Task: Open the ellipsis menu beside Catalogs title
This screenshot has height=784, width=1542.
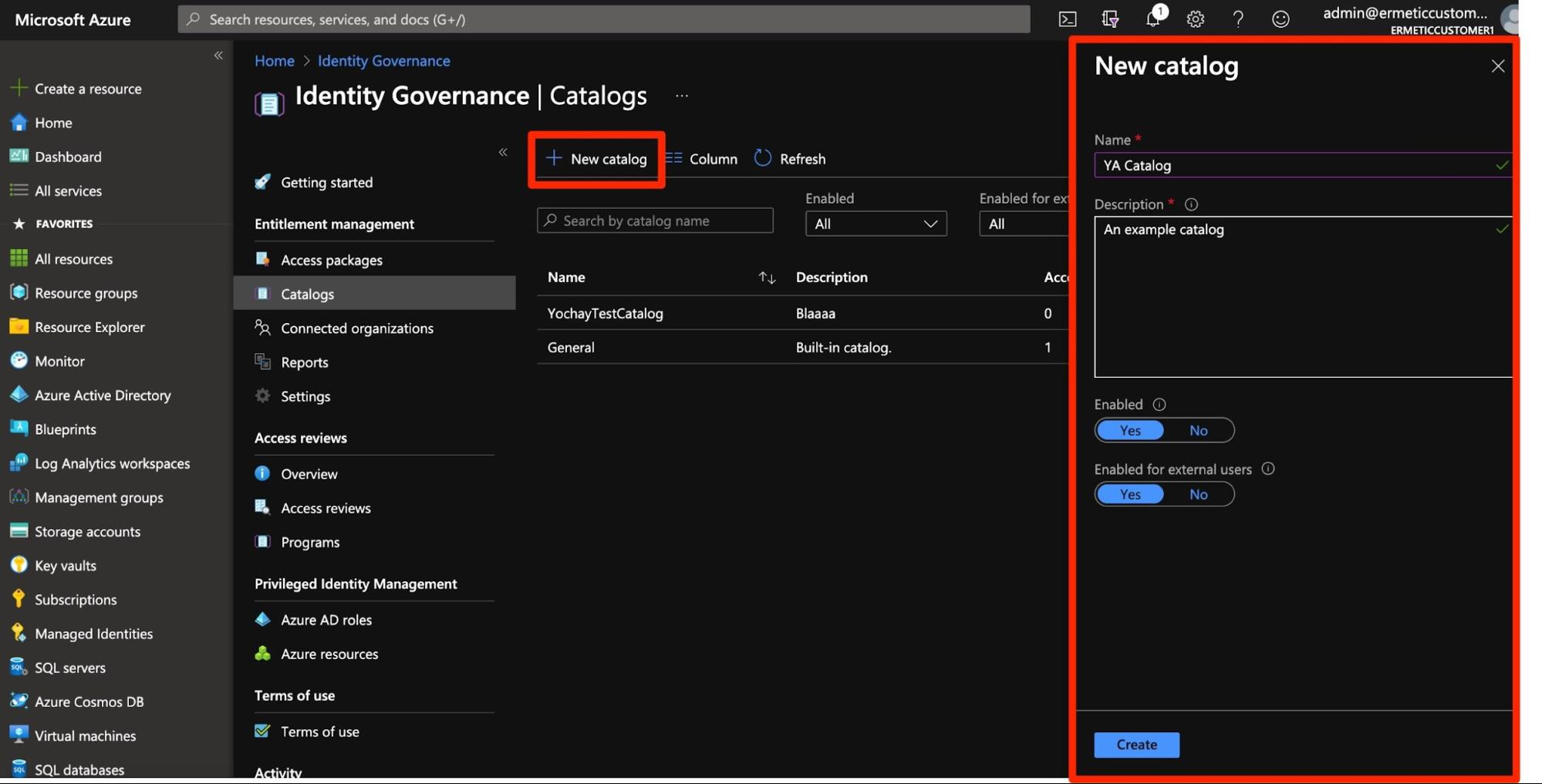Action: (x=682, y=96)
